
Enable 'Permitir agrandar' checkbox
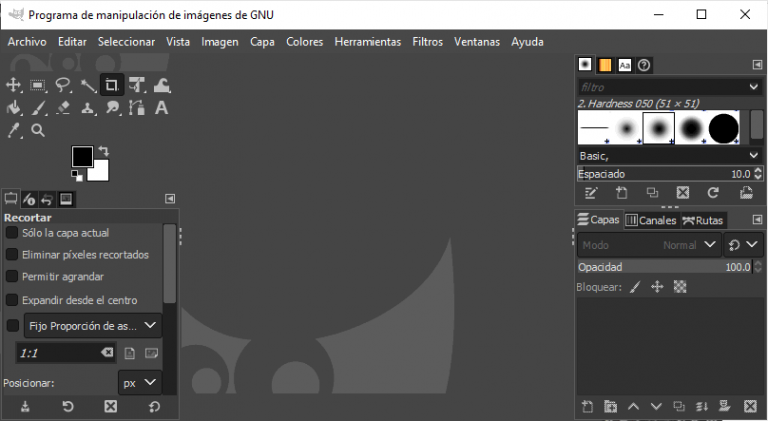click(x=12, y=277)
